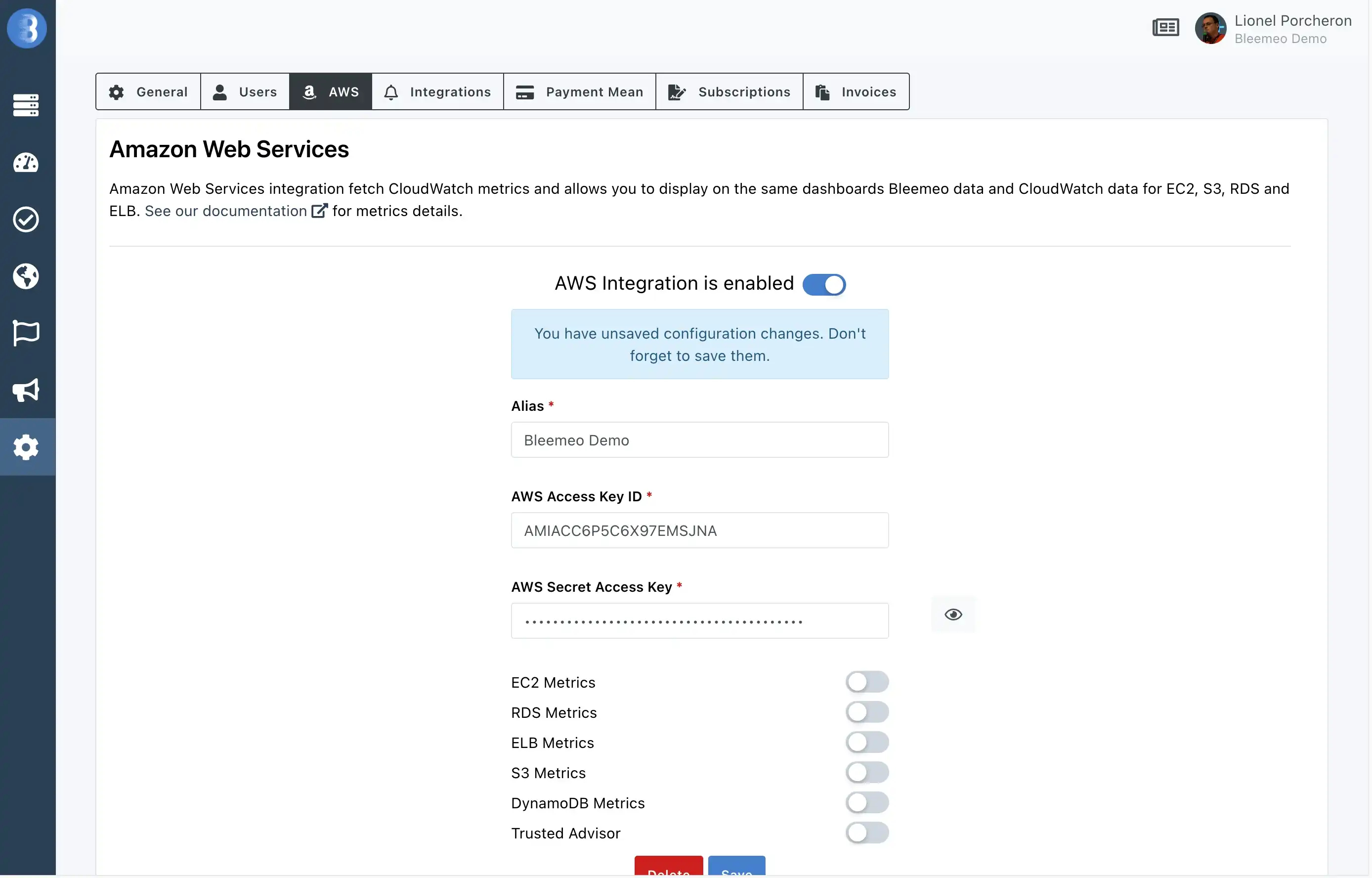Open the flag sidebar icon
Screen dimensions: 1372x878
coord(26,333)
